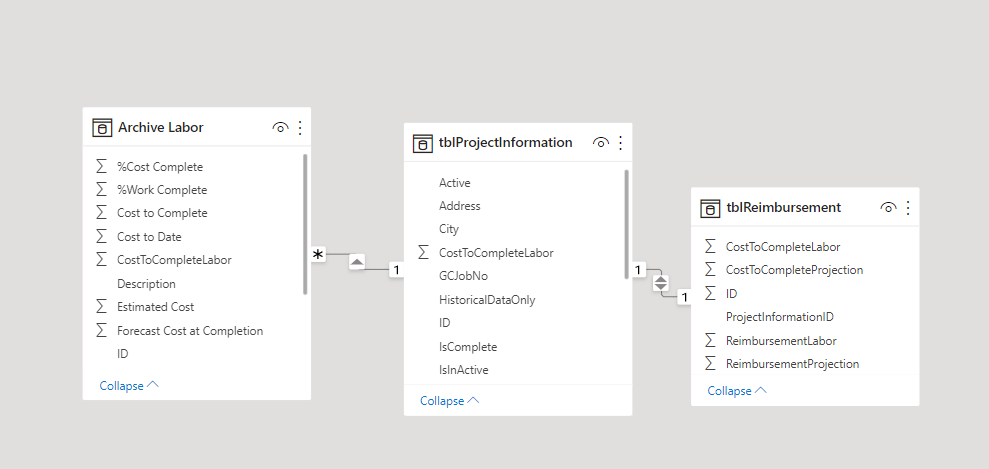This screenshot has height=469, width=989.
Task: Click sigma icon beside ReimbursementLabor
Action: pyautogui.click(x=710, y=340)
